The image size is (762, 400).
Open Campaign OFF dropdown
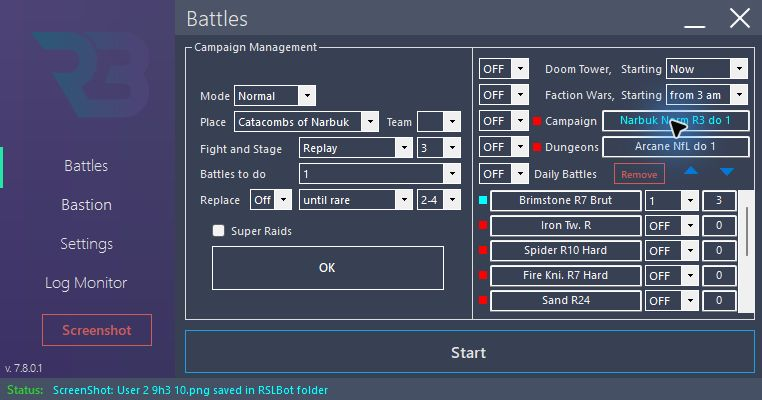pyautogui.click(x=503, y=121)
